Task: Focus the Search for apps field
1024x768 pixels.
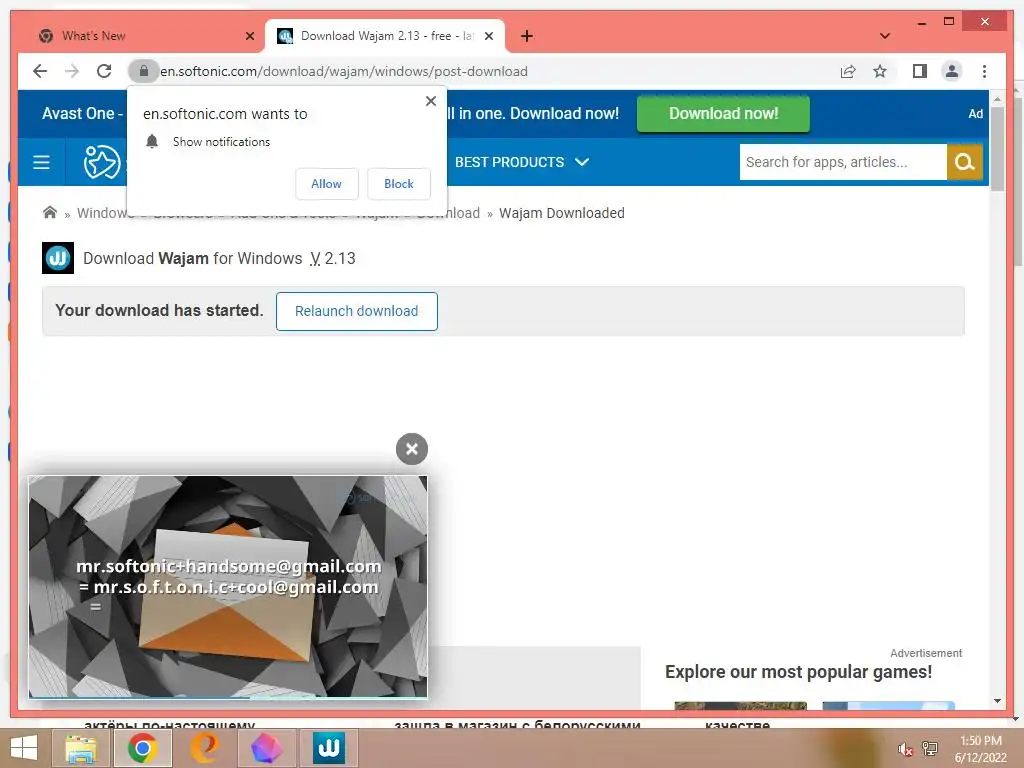Action: (842, 162)
